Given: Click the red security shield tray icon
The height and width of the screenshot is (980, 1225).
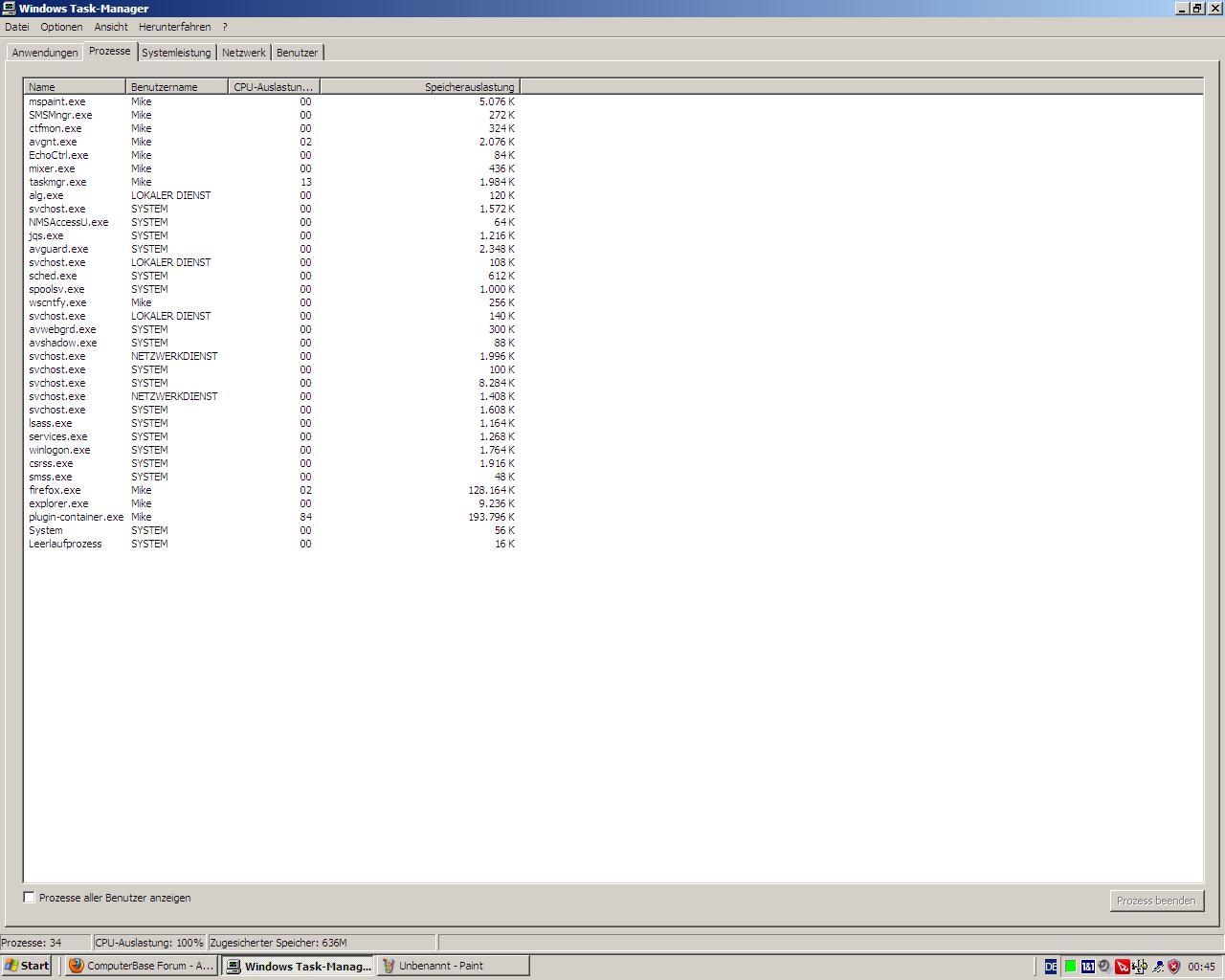Looking at the screenshot, I should (x=1173, y=967).
